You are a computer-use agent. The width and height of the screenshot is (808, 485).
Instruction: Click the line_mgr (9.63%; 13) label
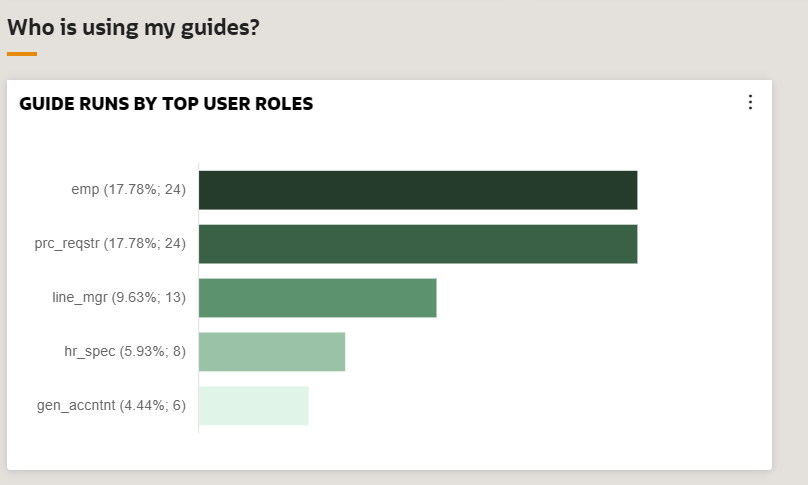[x=119, y=298]
